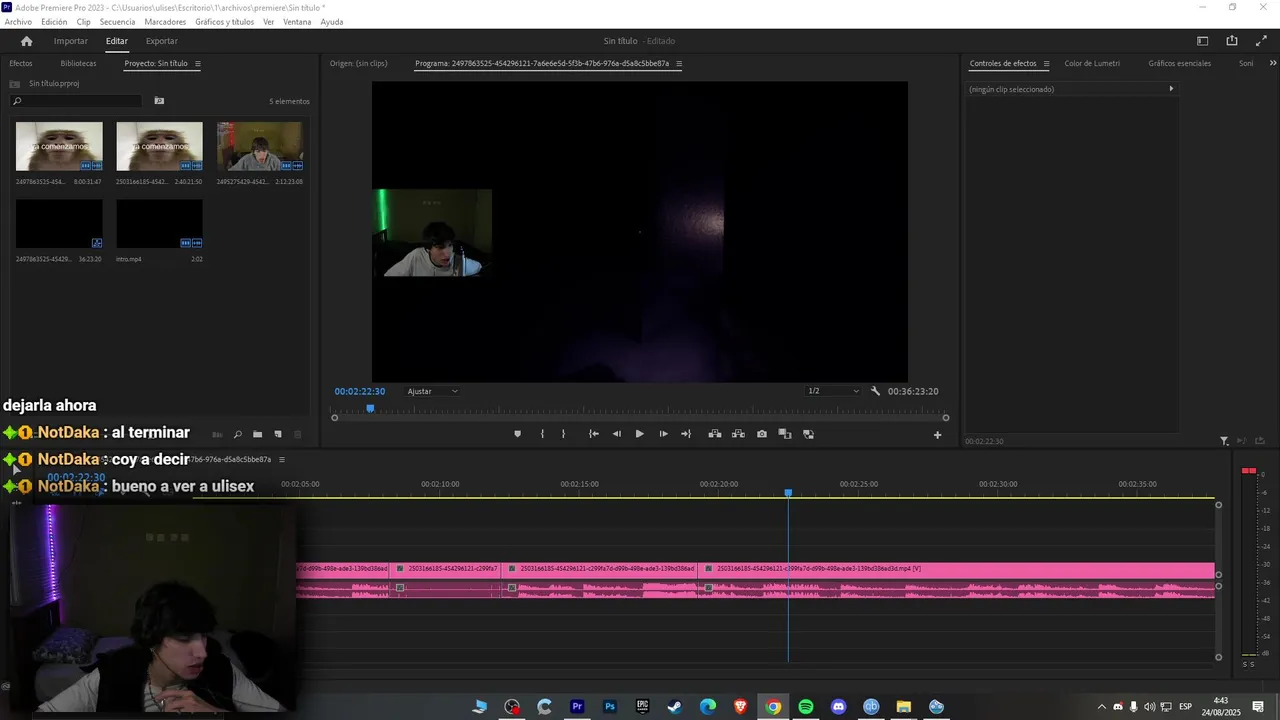1280x720 pixels.
Task: Open the Secuencia menu
Action: coord(117,22)
